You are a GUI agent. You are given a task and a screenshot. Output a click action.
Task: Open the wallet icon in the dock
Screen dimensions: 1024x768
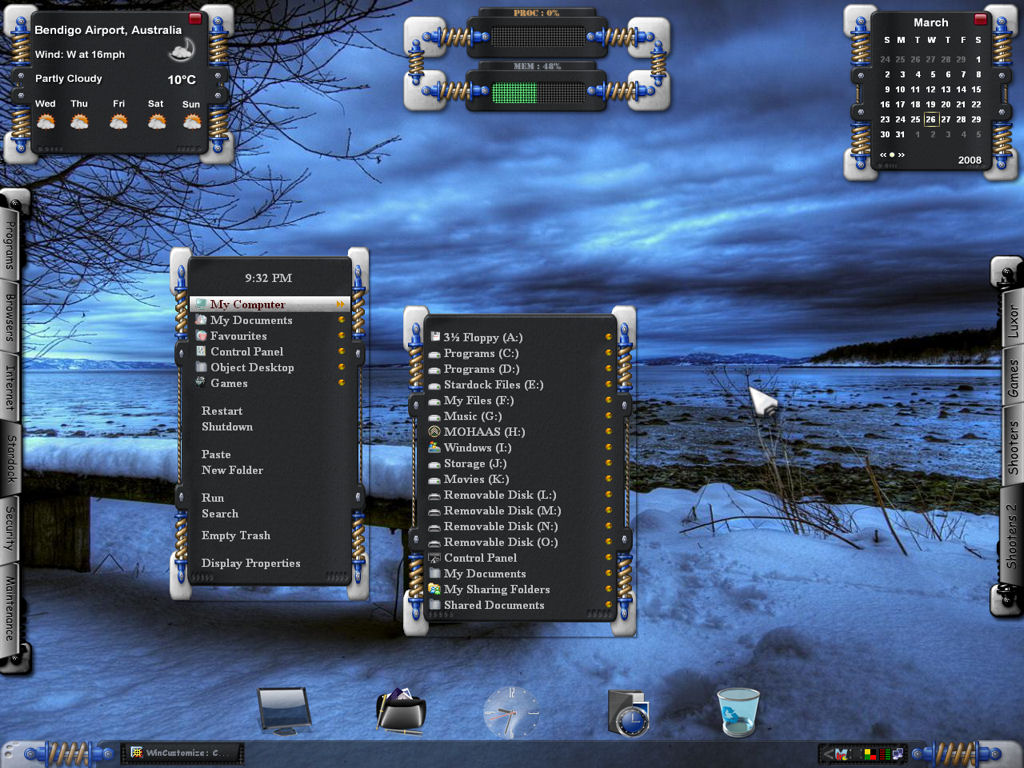(x=400, y=711)
